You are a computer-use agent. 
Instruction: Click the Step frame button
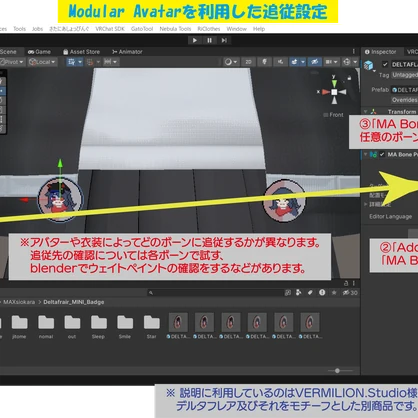[224, 40]
